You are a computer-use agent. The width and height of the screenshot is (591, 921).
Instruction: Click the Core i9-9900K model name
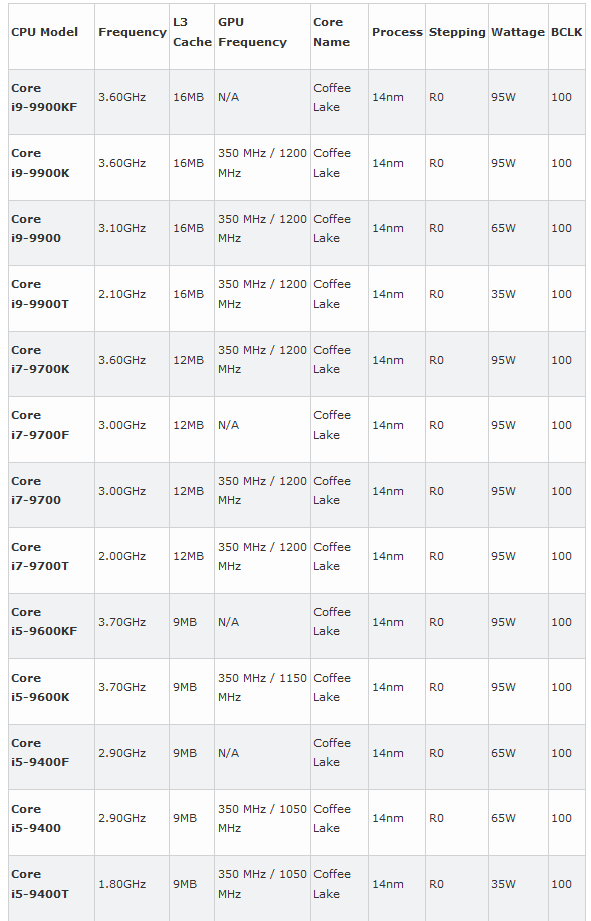click(40, 163)
